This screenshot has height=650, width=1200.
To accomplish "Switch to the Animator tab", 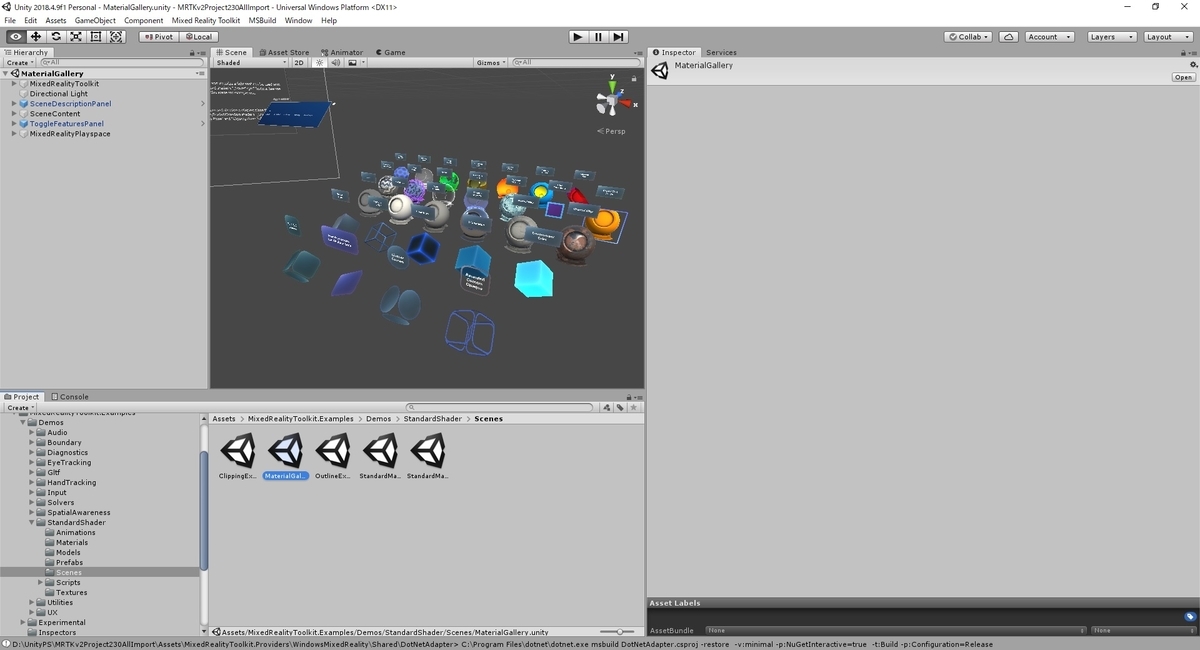I will pos(343,52).
